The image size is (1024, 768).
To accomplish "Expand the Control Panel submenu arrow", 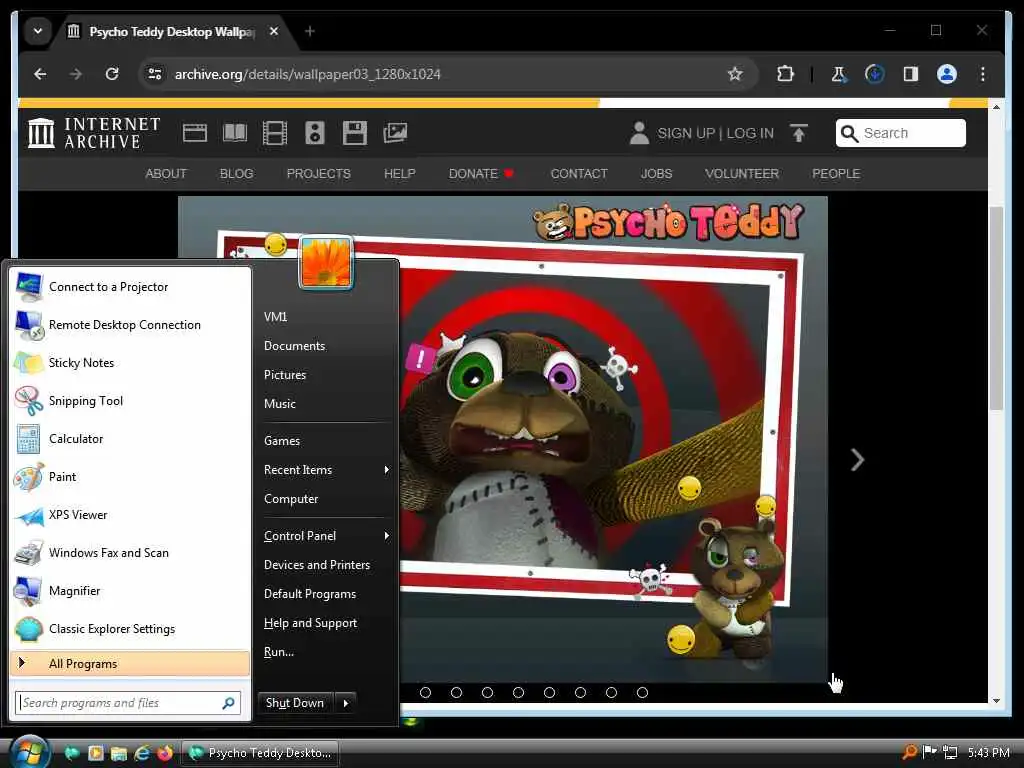I will pos(387,536).
